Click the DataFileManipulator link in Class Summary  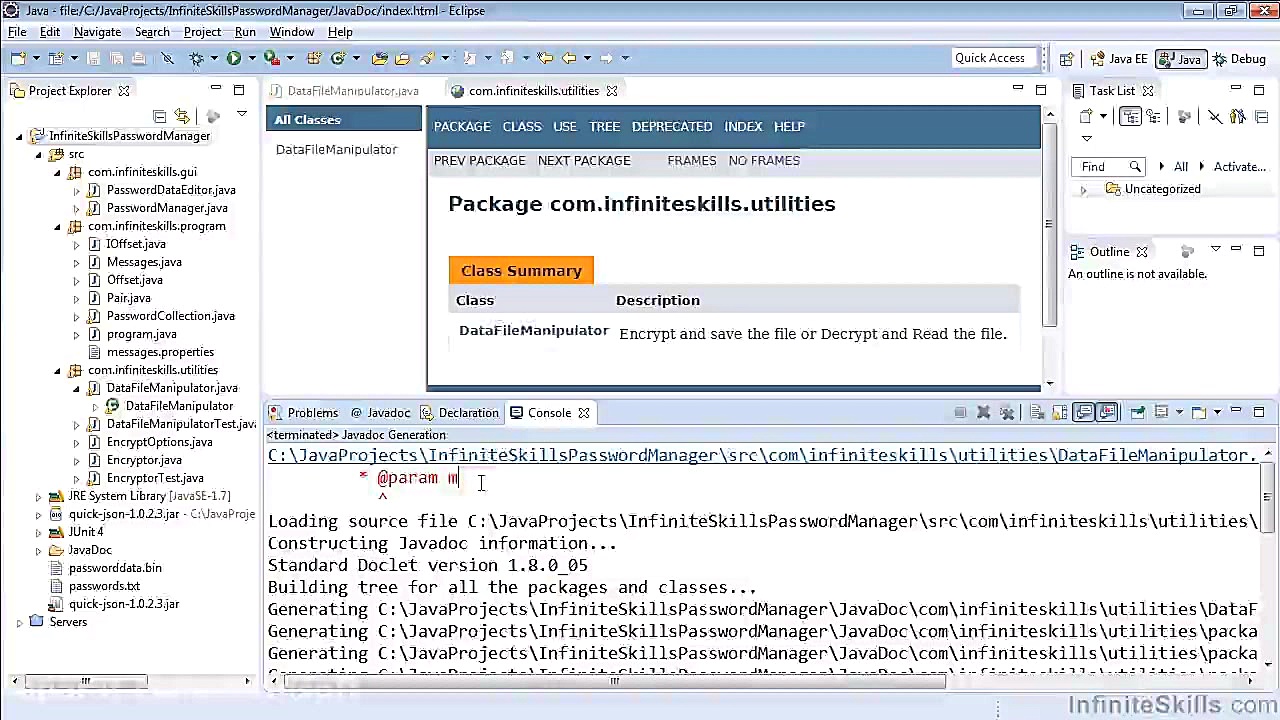point(534,330)
